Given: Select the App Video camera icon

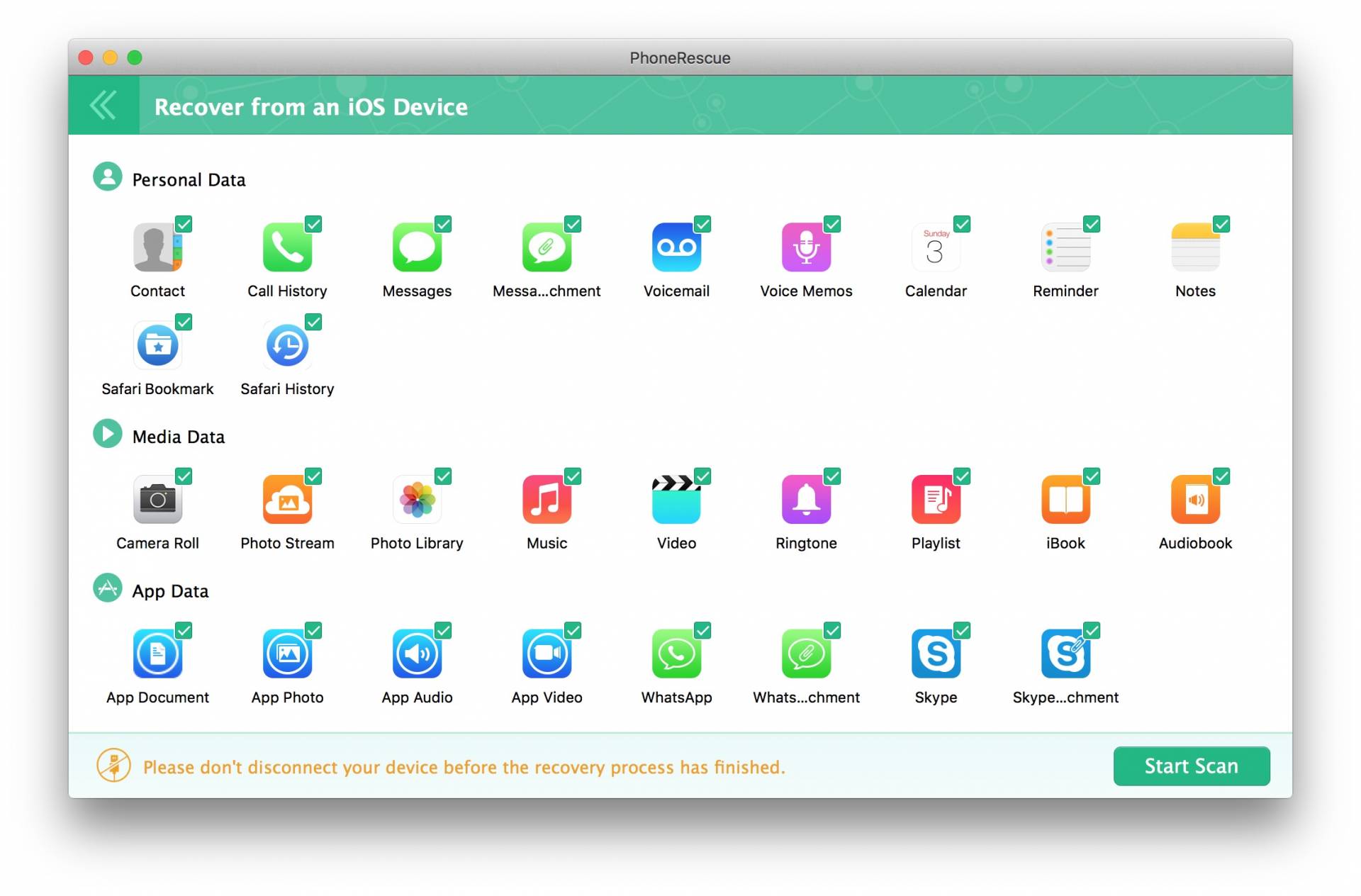Looking at the screenshot, I should [x=547, y=654].
